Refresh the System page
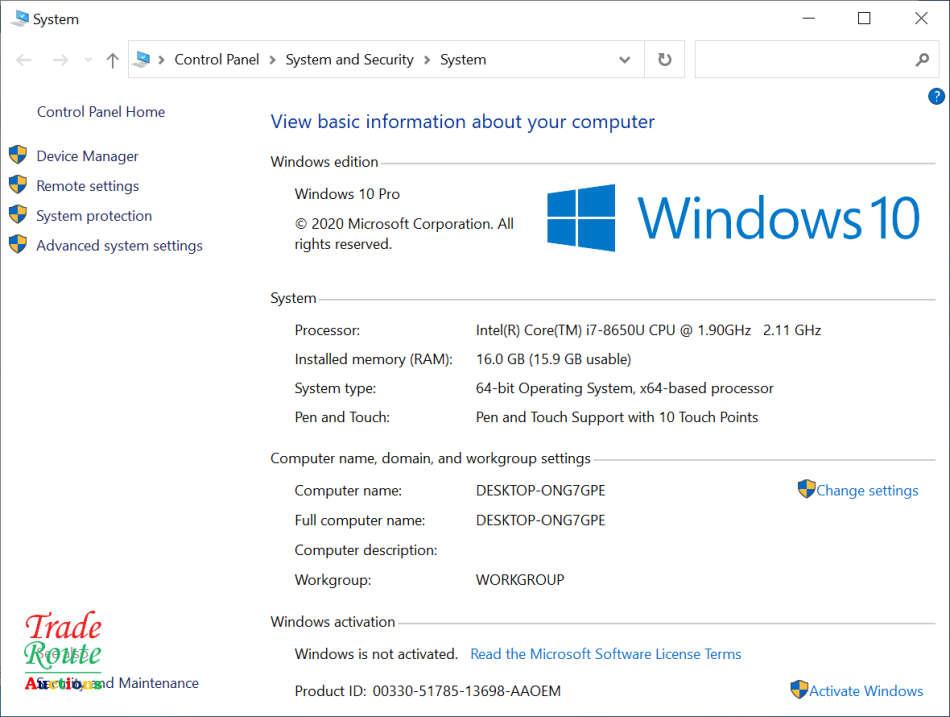 [664, 60]
